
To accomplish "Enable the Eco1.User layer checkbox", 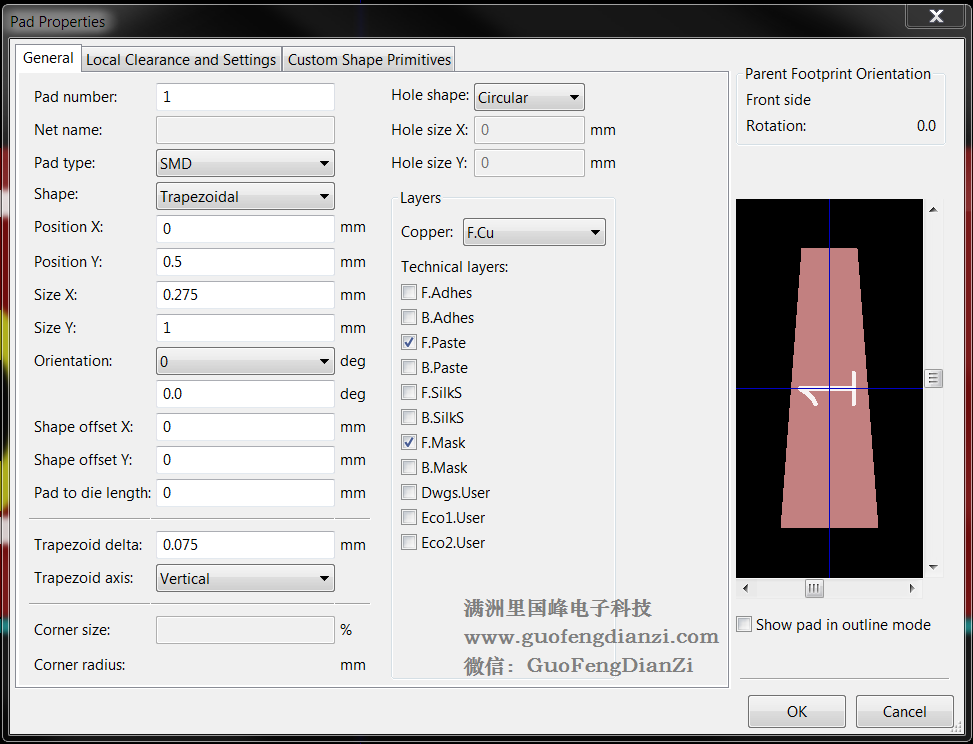I will coord(409,517).
